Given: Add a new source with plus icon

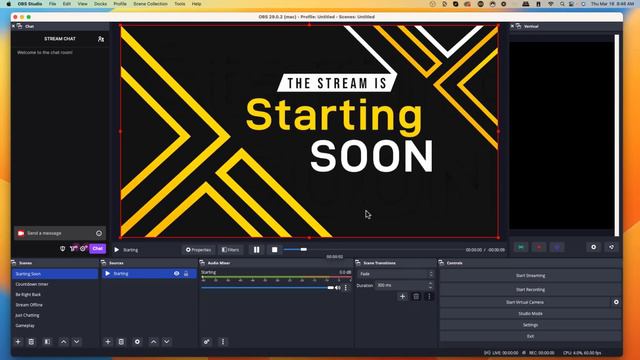Looking at the screenshot, I should 108,342.
